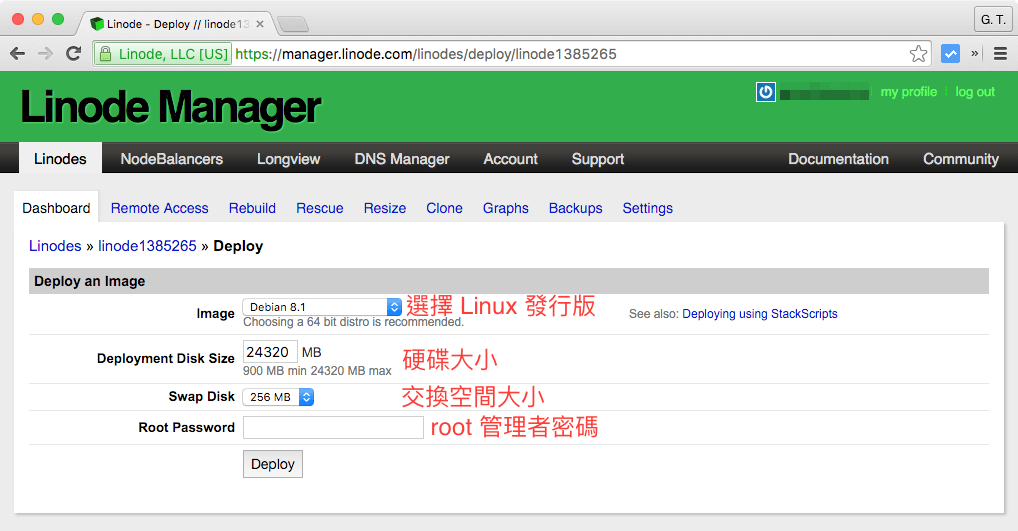Reload the page with the refresh icon
This screenshot has width=1018, height=531.
click(74, 54)
